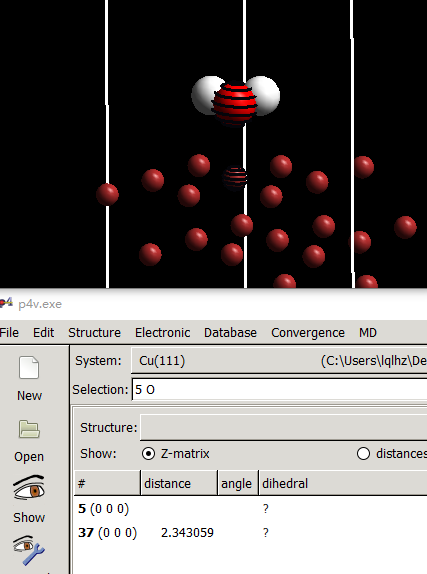
Task: Click the dihedral column header
Action: click(x=343, y=483)
